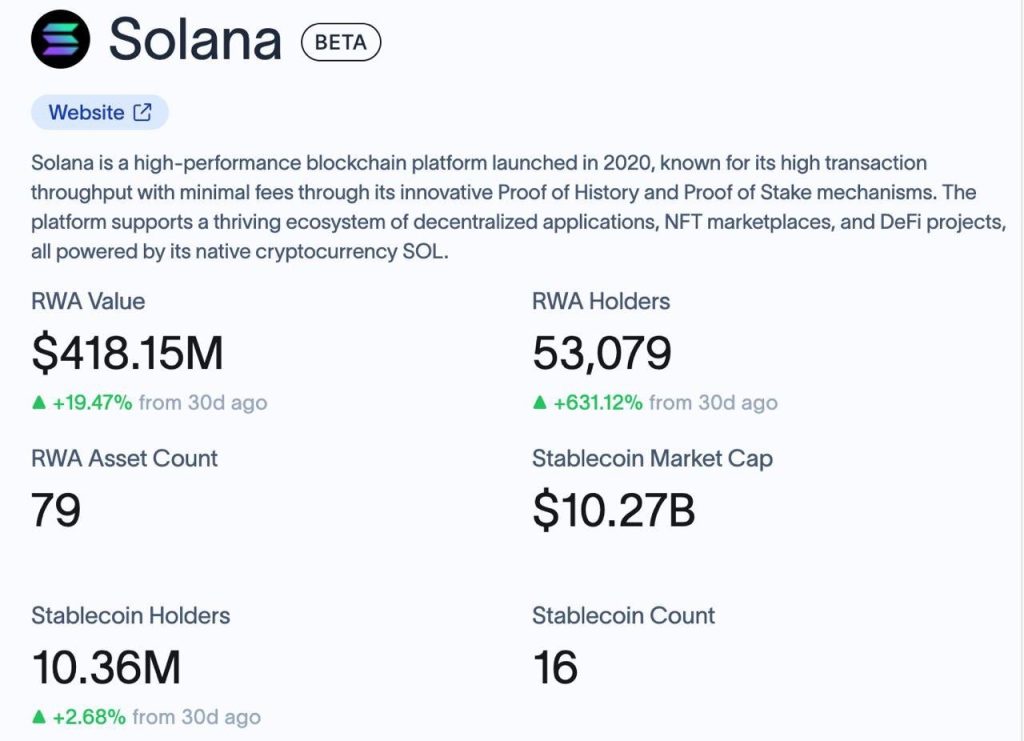
Task: Click the Solana page title
Action: (x=195, y=40)
